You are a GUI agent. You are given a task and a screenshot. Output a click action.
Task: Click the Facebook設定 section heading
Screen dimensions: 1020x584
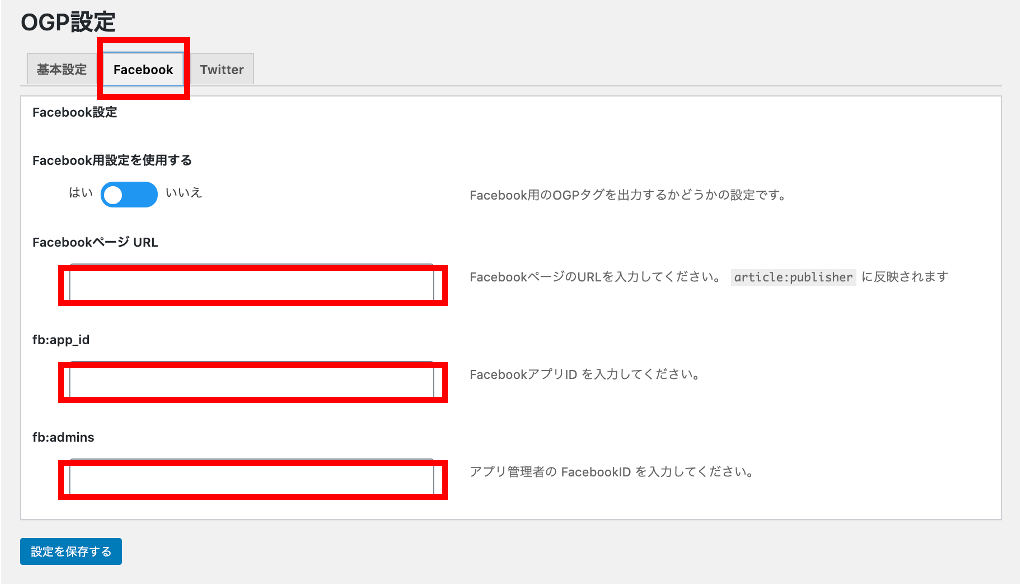[75, 112]
